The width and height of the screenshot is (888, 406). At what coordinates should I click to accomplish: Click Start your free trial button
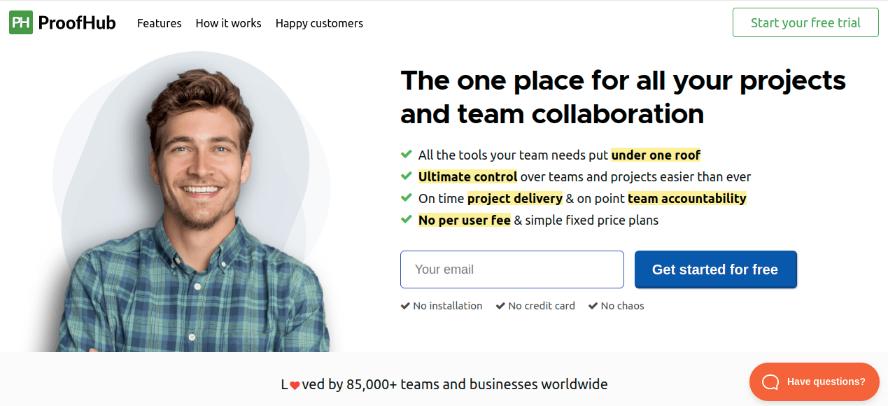[x=805, y=23]
